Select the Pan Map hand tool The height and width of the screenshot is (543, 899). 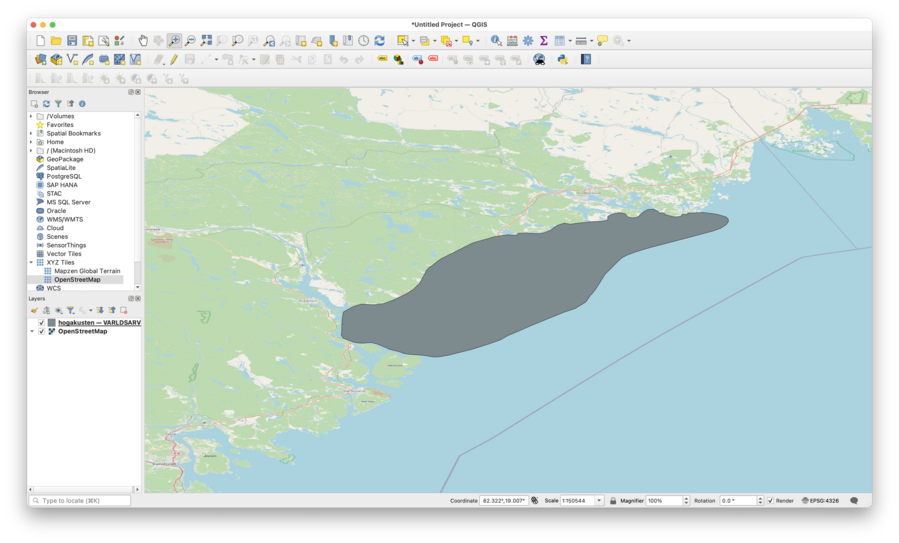(x=143, y=41)
